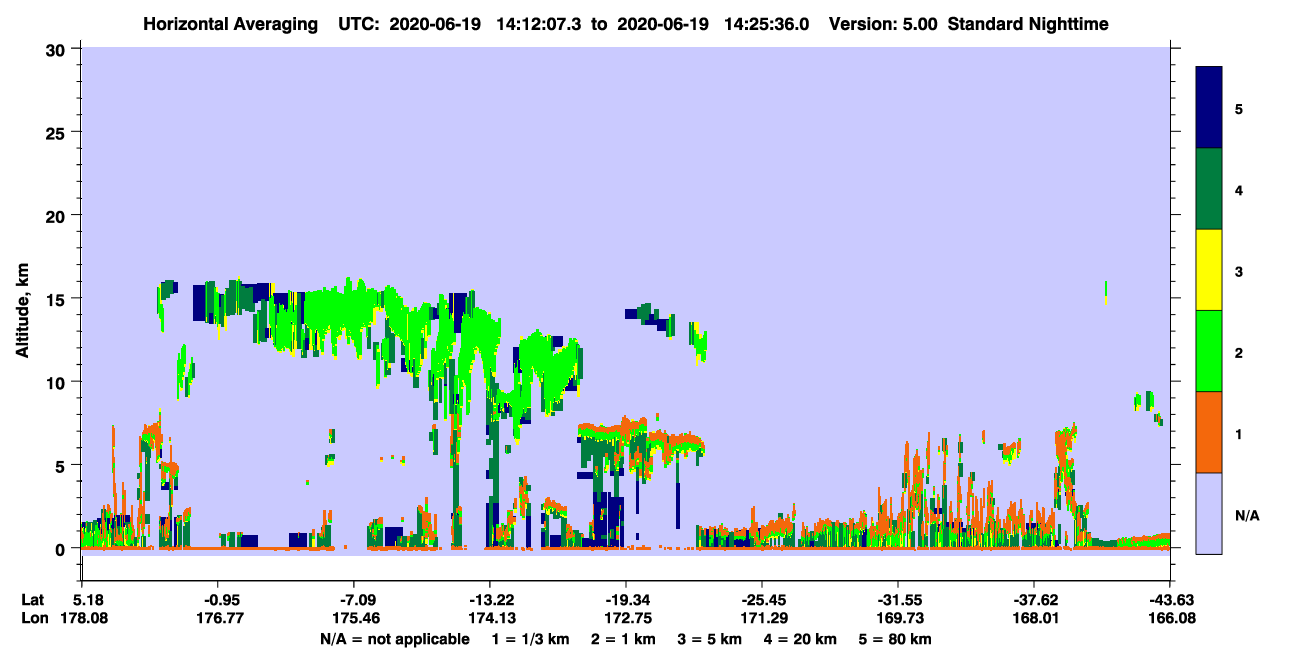Image resolution: width=1300 pixels, height=667 pixels.
Task: Click legend entry '1 = 1/3 km'
Action: 529,639
